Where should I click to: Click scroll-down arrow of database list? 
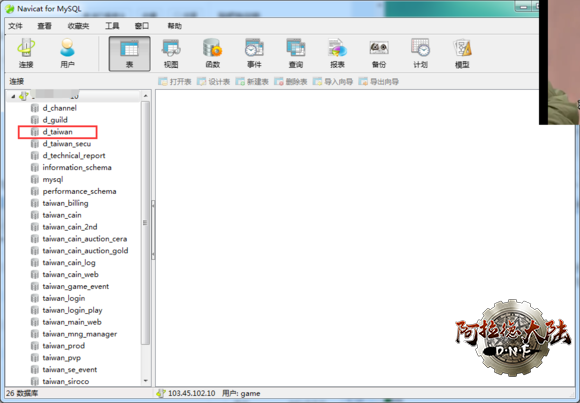tap(146, 380)
